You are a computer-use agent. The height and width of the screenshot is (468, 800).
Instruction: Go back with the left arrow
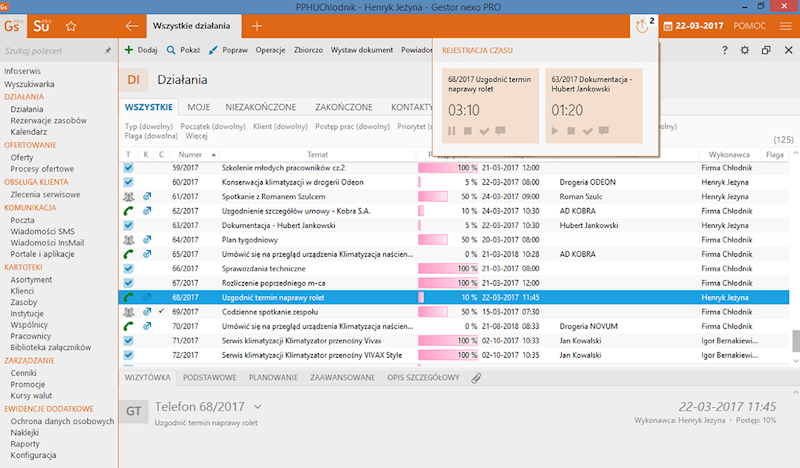click(x=132, y=26)
